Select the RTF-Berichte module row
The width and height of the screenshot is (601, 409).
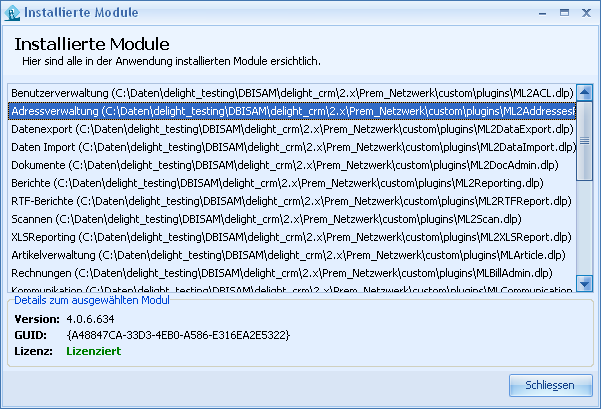[x=292, y=201]
